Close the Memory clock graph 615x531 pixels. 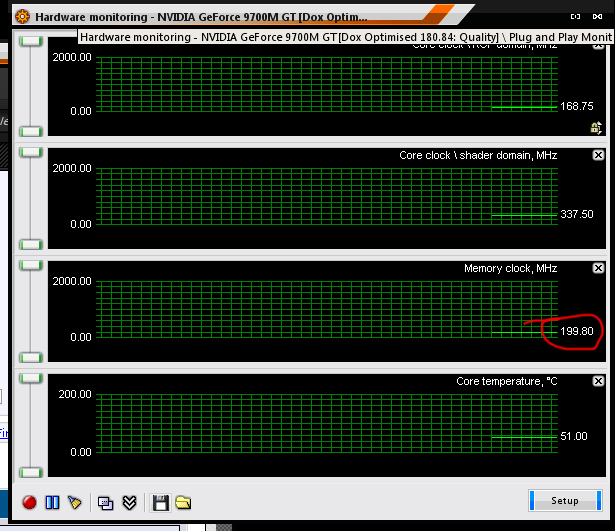coord(598,268)
